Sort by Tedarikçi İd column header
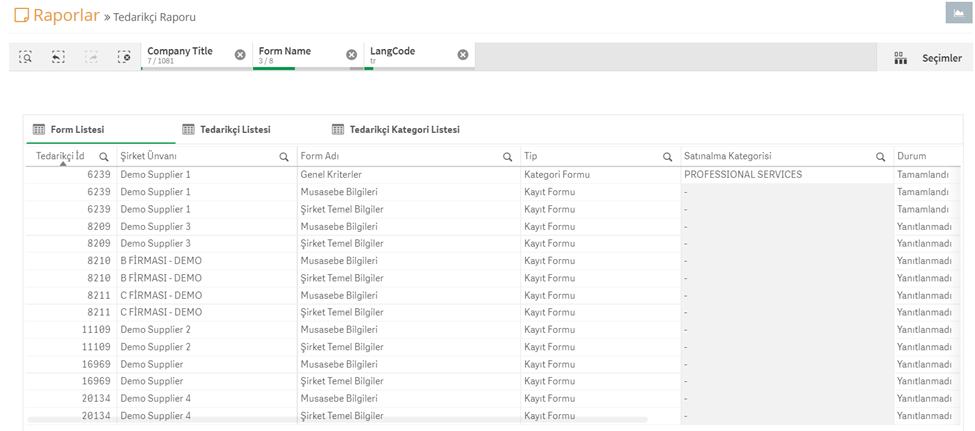This screenshot has height=431, width=975. tap(60, 156)
